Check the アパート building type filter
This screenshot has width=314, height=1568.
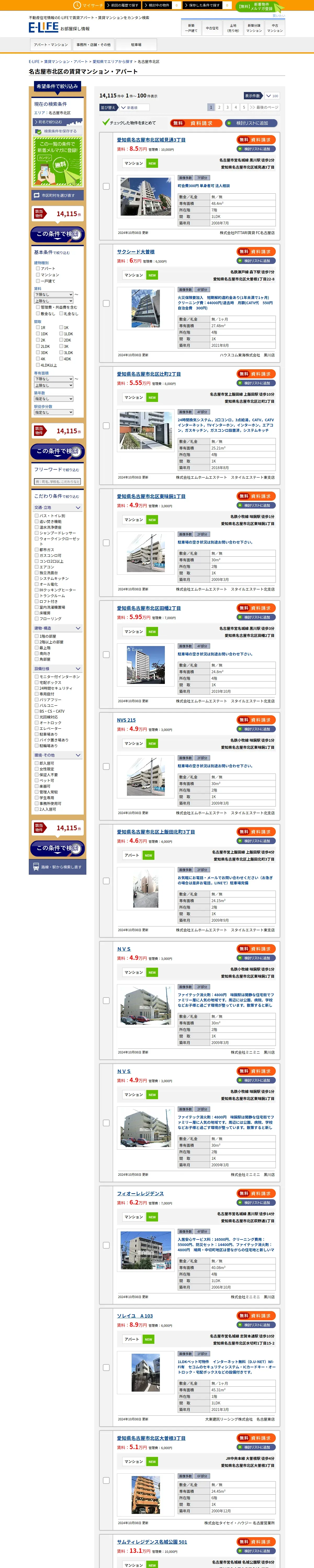point(38,268)
